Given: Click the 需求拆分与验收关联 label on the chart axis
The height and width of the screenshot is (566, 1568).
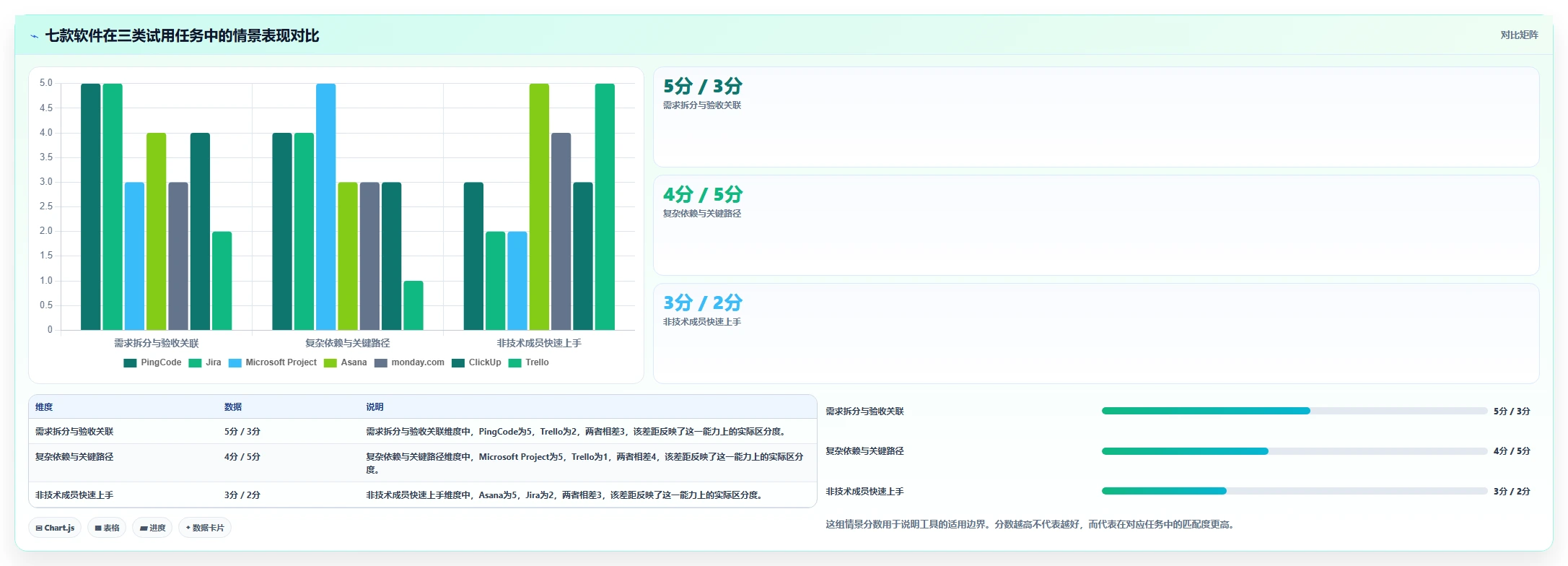Looking at the screenshot, I should coord(157,343).
